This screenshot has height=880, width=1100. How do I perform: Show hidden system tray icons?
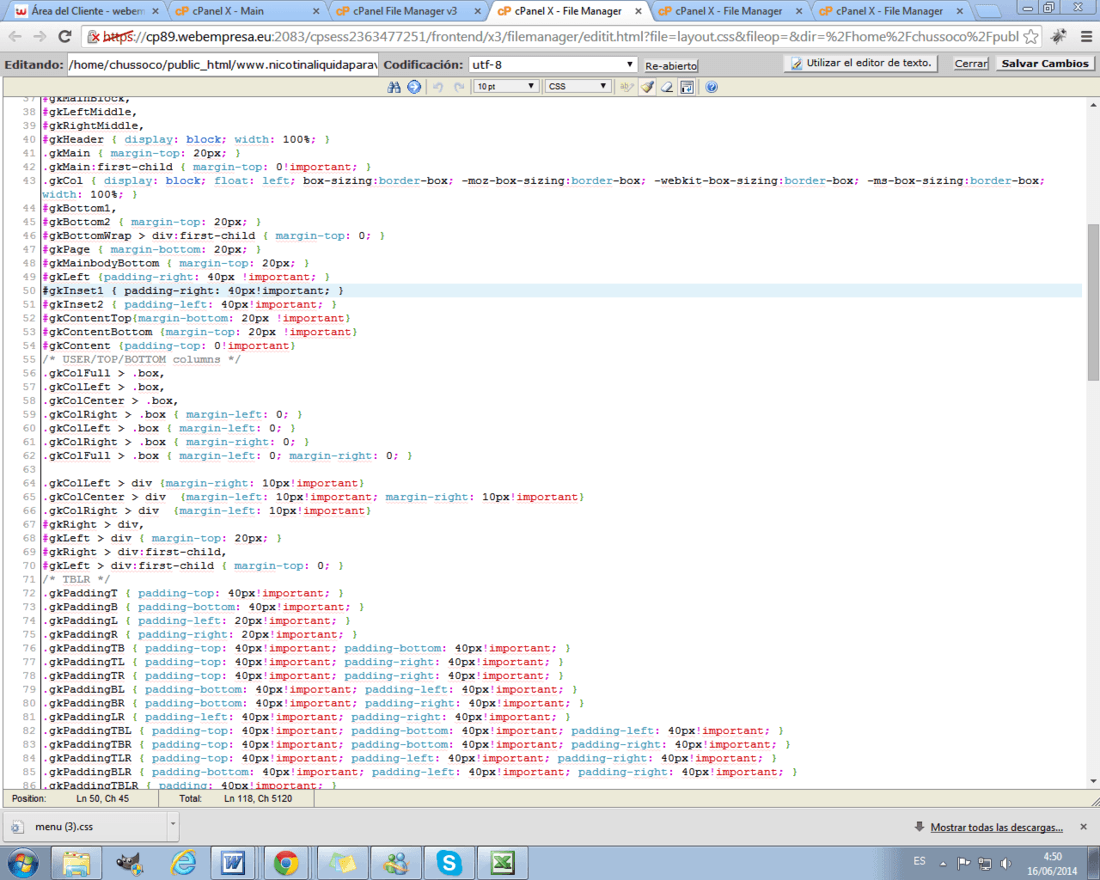point(943,863)
